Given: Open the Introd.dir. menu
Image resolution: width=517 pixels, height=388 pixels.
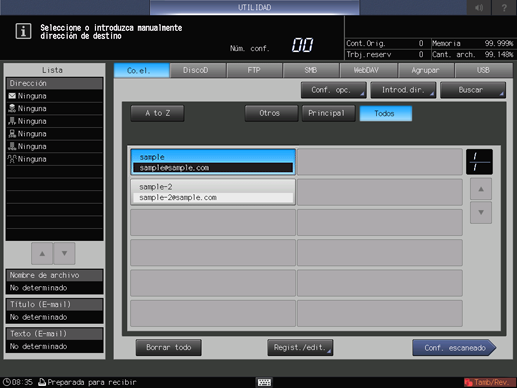Looking at the screenshot, I should tap(403, 90).
